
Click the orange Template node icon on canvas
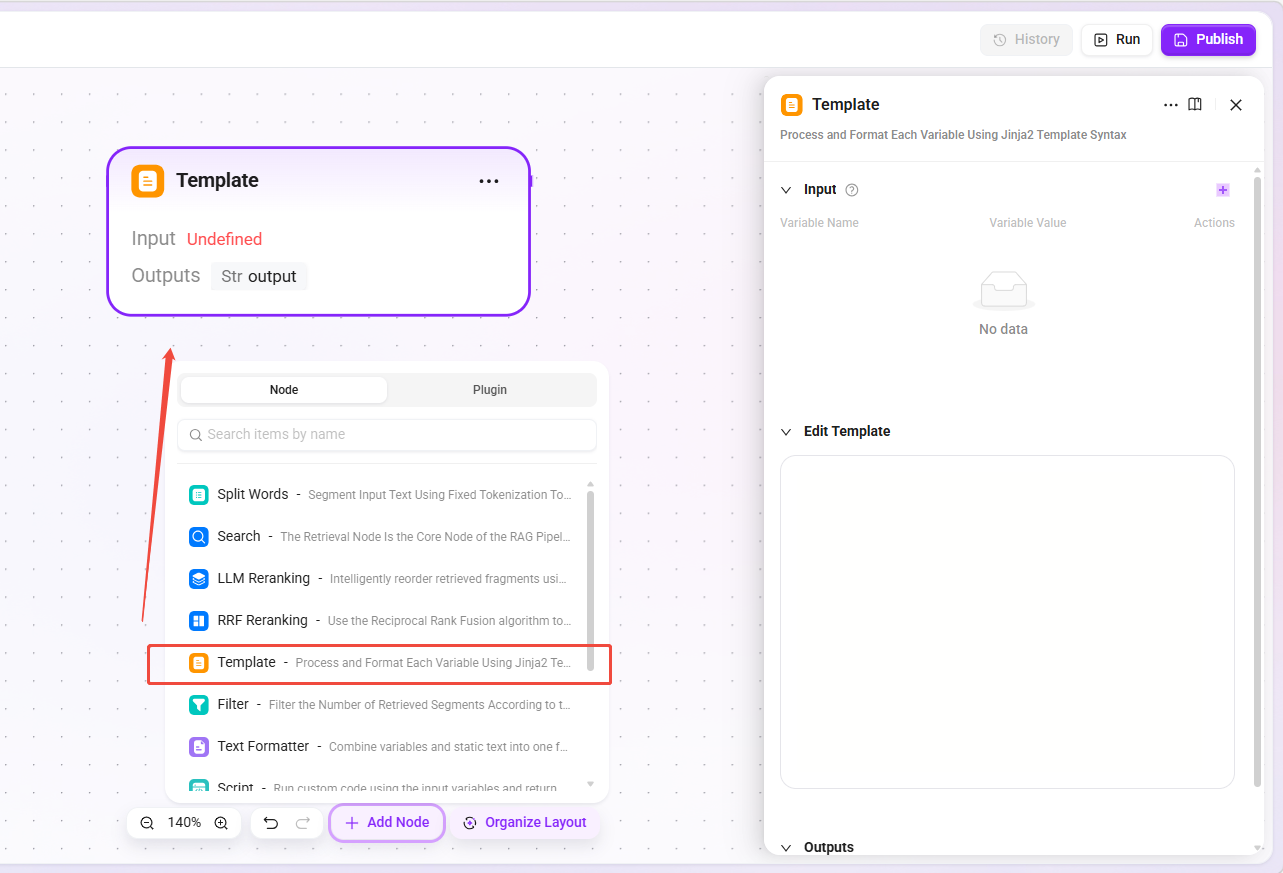148,181
